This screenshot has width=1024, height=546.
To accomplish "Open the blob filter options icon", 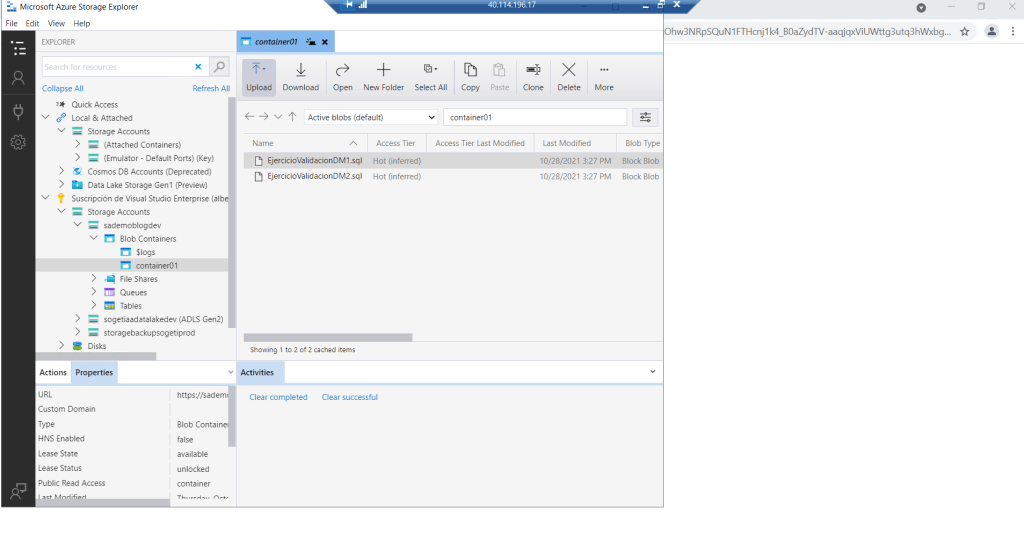I will [x=645, y=117].
